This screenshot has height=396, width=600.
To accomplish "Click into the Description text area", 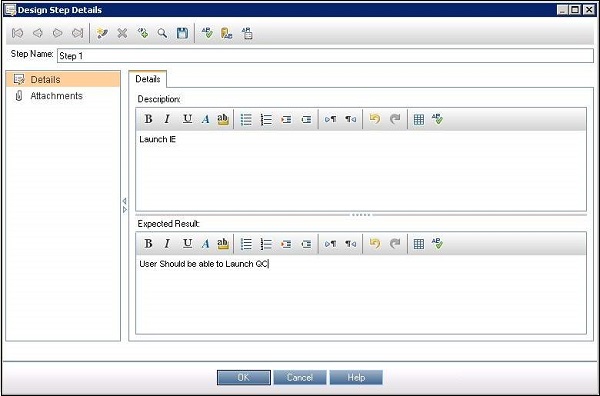I will pyautogui.click(x=361, y=171).
